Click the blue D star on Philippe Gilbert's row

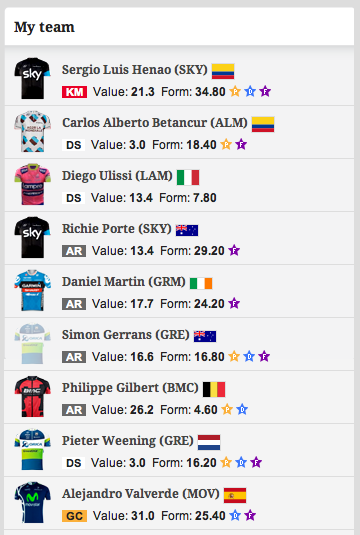tap(242, 409)
